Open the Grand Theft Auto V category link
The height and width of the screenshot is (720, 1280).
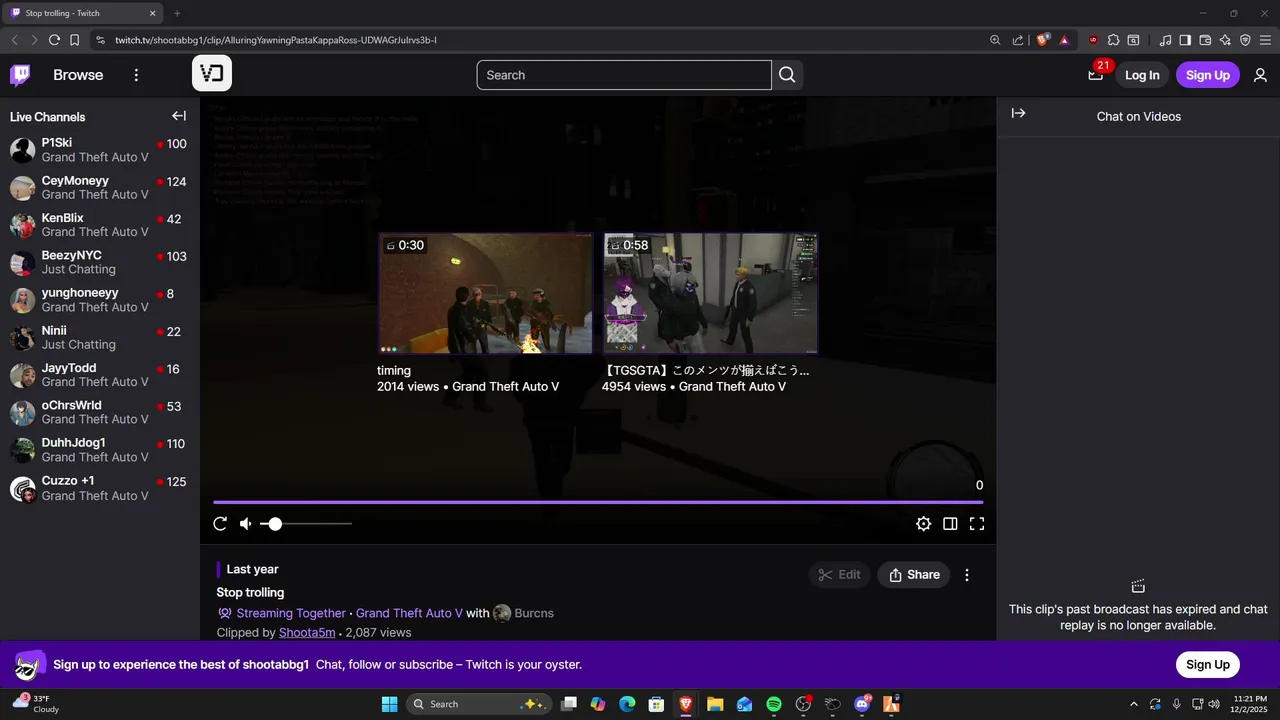[x=409, y=613]
